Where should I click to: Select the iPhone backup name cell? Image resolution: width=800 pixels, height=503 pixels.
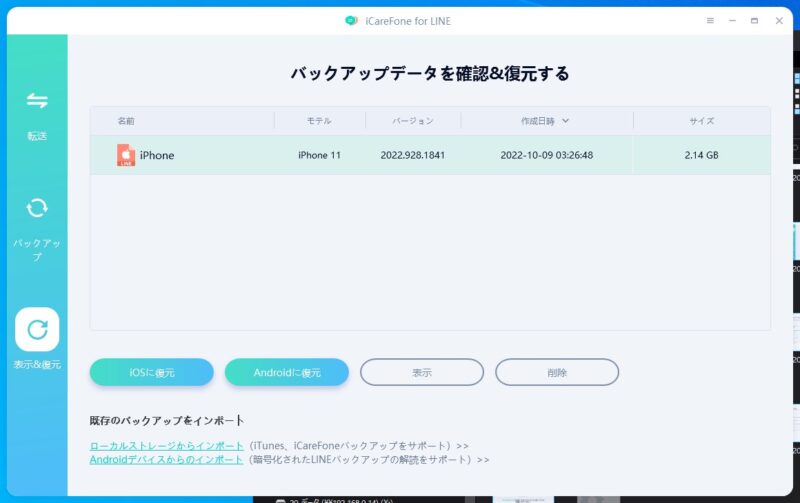click(157, 155)
